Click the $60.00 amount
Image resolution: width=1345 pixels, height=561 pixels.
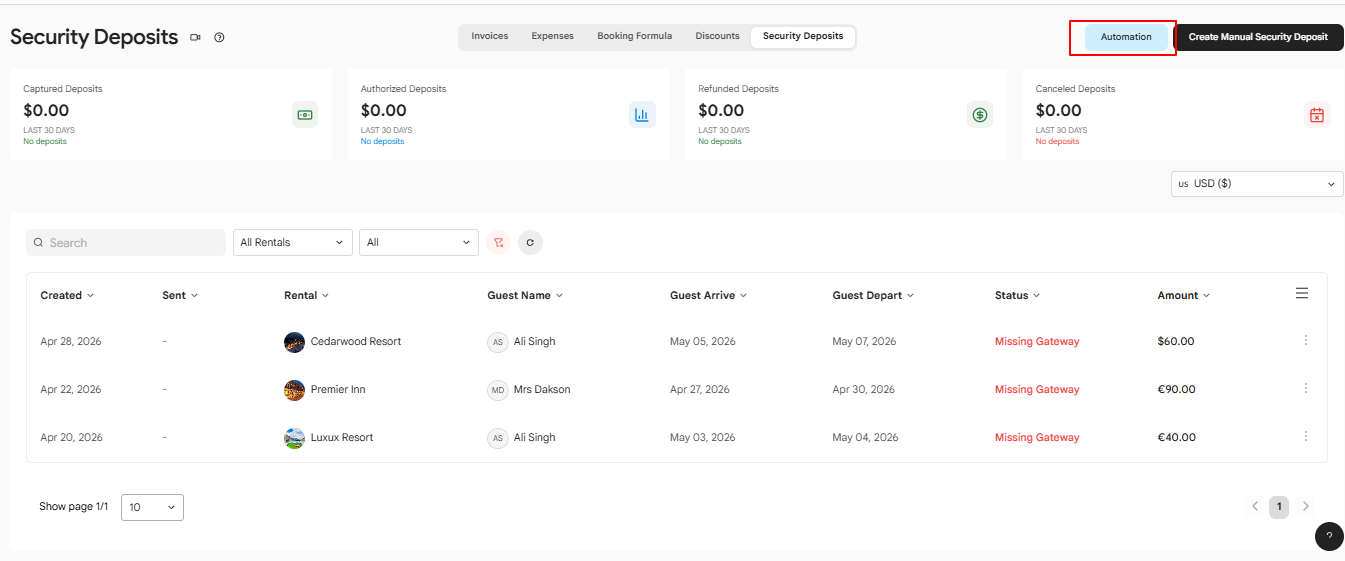(x=1176, y=341)
